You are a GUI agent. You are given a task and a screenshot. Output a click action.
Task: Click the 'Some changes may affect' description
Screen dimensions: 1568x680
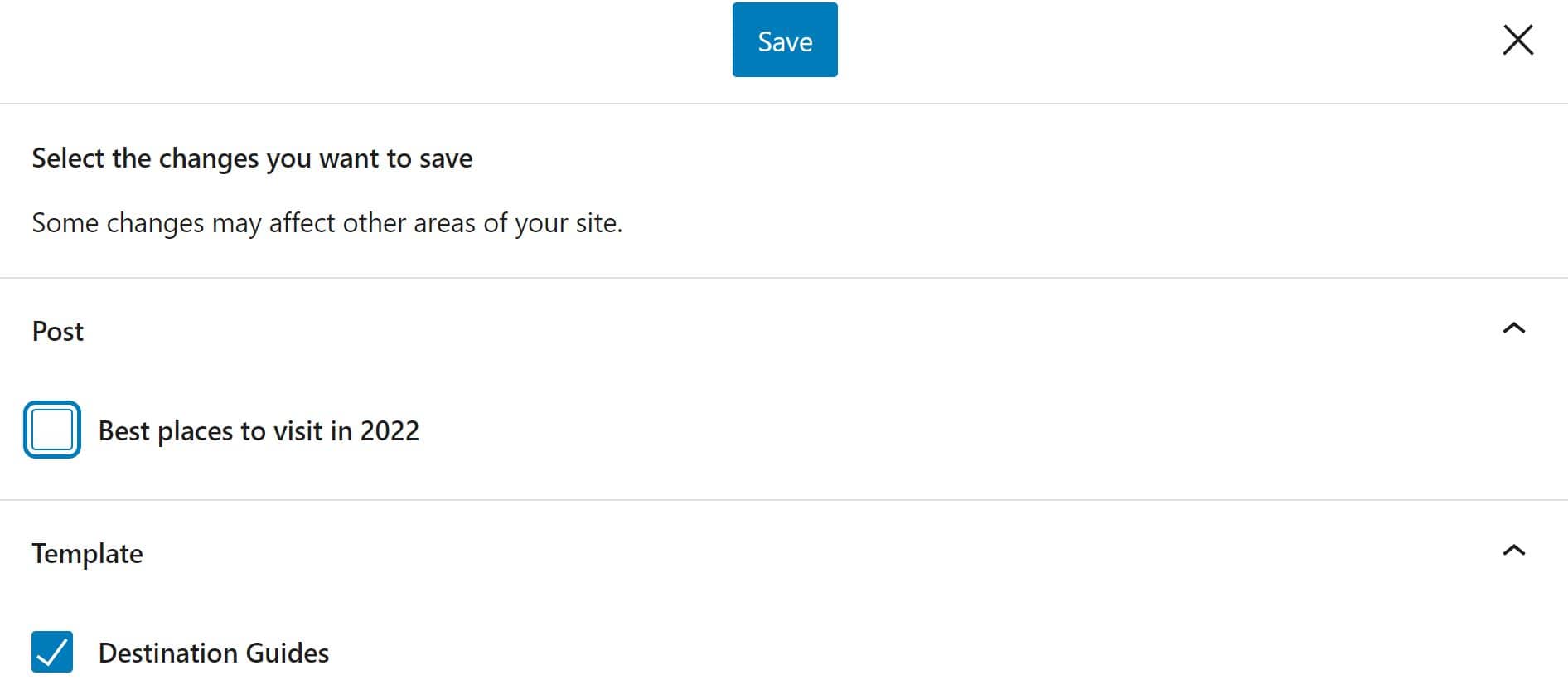point(327,223)
